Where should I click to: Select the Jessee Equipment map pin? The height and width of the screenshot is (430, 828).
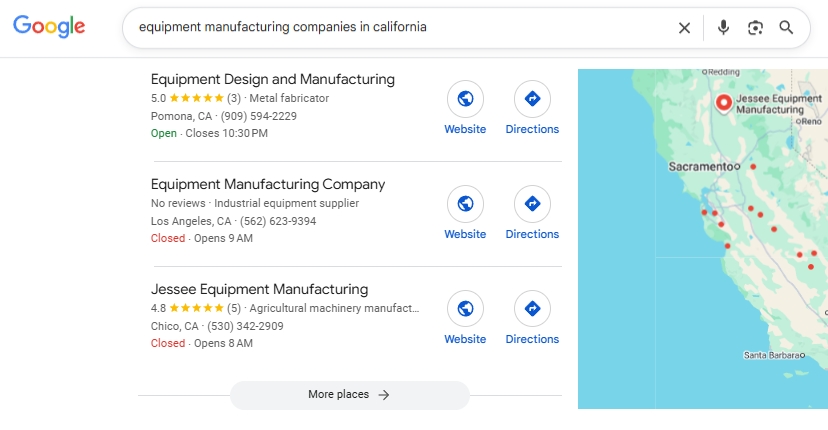pyautogui.click(x=723, y=102)
